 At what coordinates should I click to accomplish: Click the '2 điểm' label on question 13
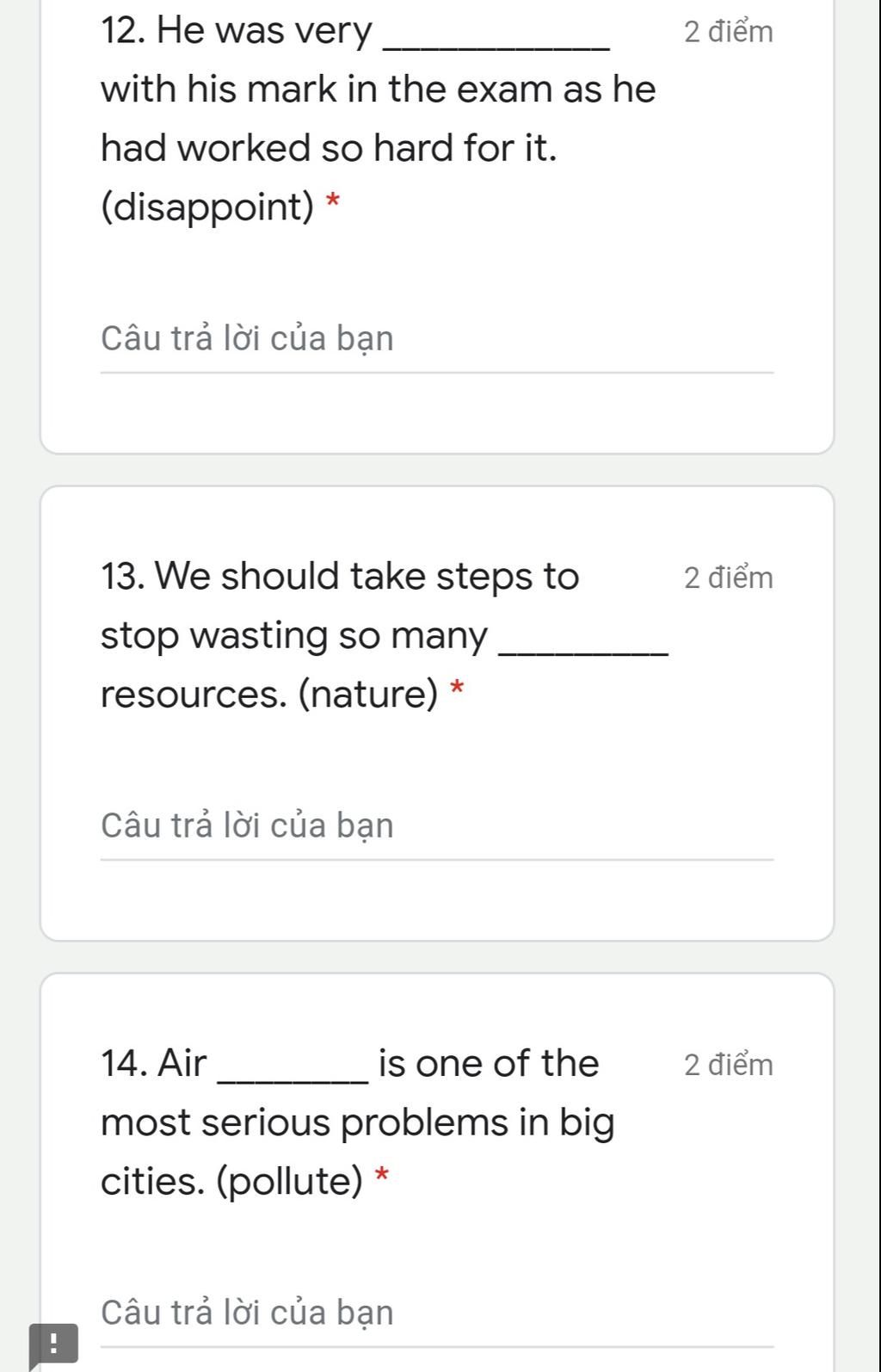tap(729, 578)
